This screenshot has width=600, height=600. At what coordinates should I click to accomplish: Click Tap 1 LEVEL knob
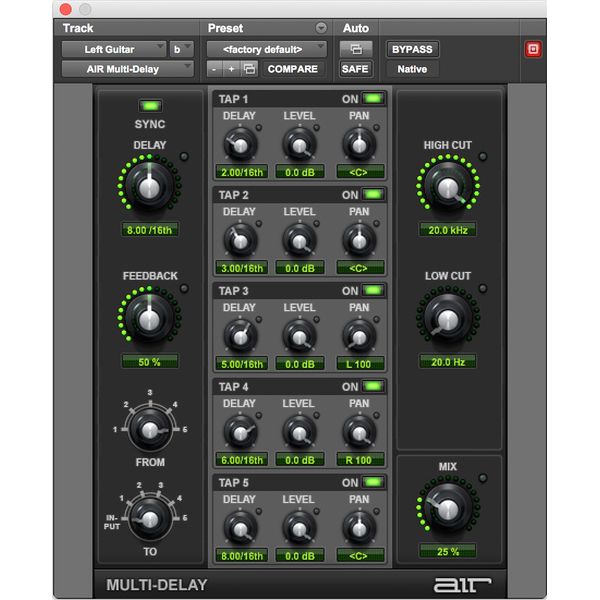coord(300,145)
